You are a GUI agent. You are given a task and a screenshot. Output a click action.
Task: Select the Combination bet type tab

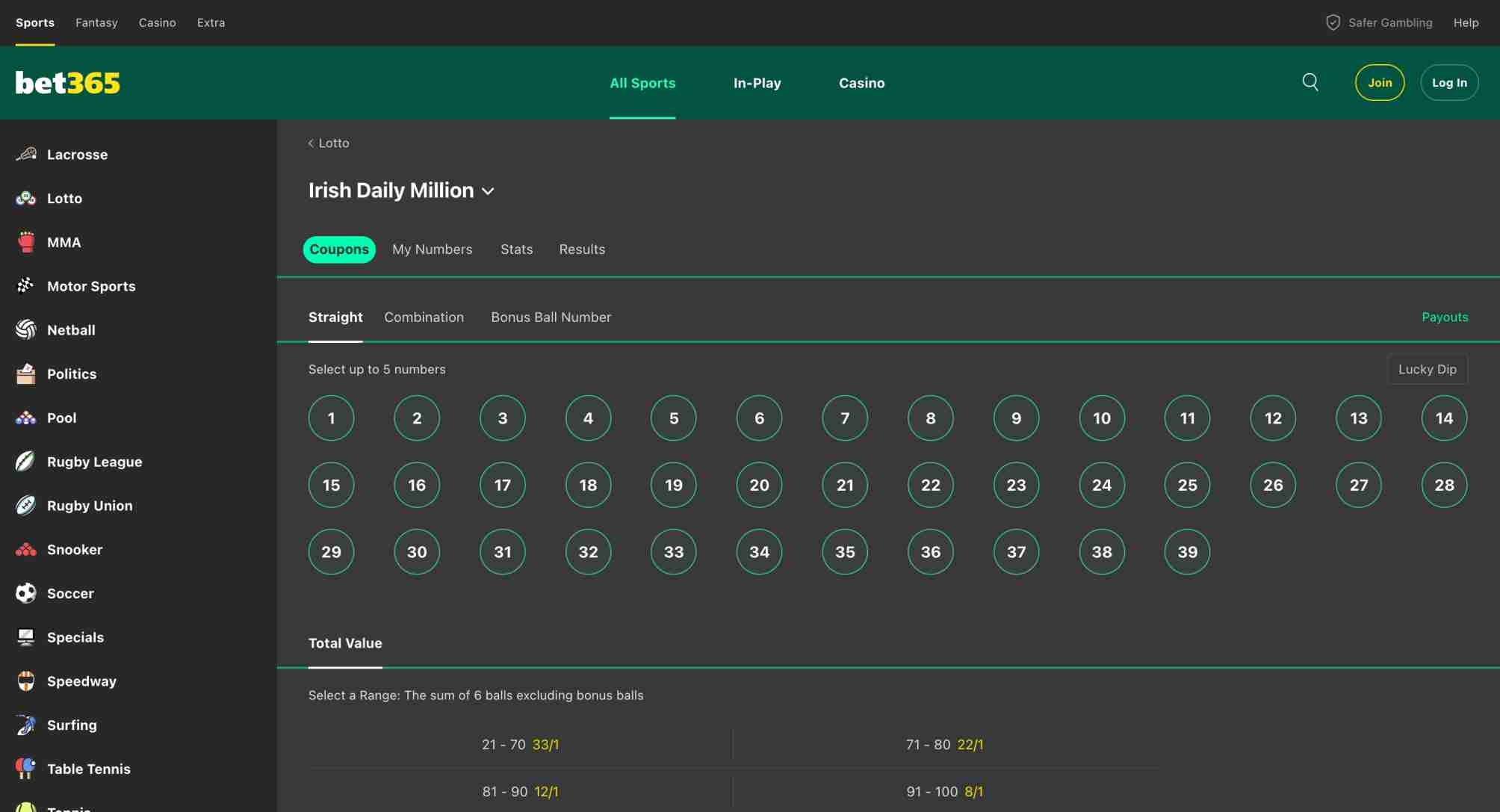[424, 317]
